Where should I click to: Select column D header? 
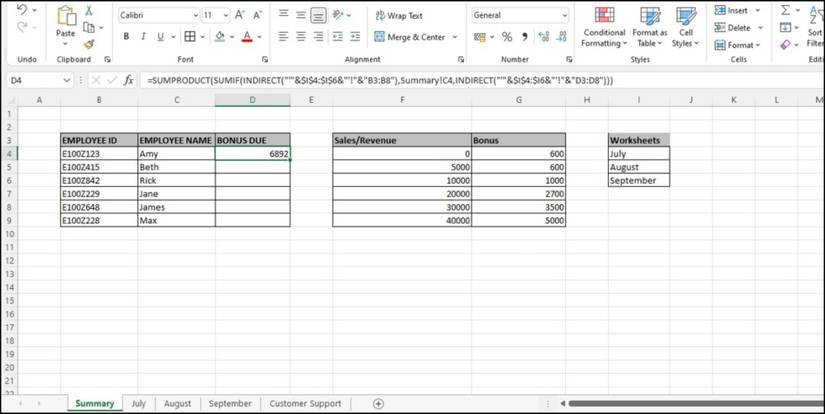(253, 99)
